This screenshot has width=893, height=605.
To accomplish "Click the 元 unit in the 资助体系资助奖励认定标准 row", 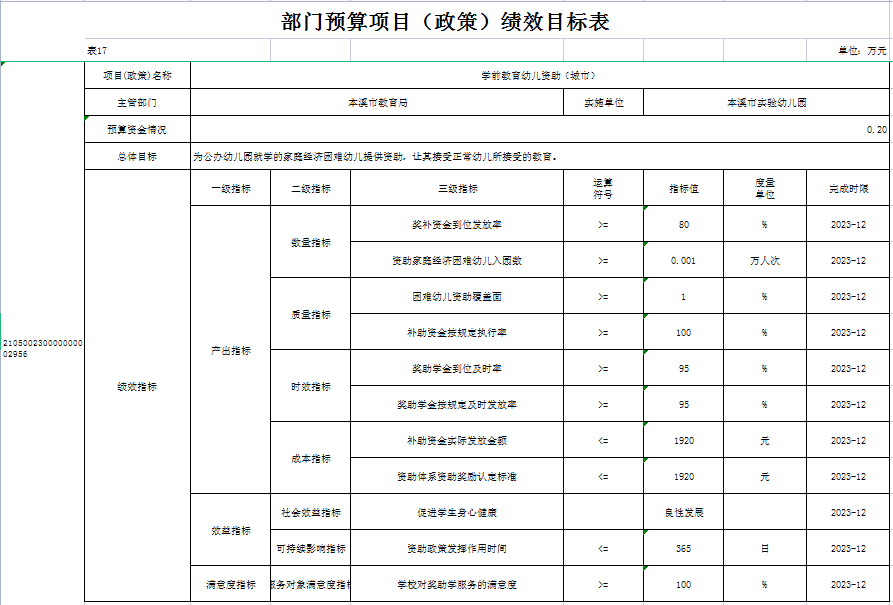I will [764, 476].
